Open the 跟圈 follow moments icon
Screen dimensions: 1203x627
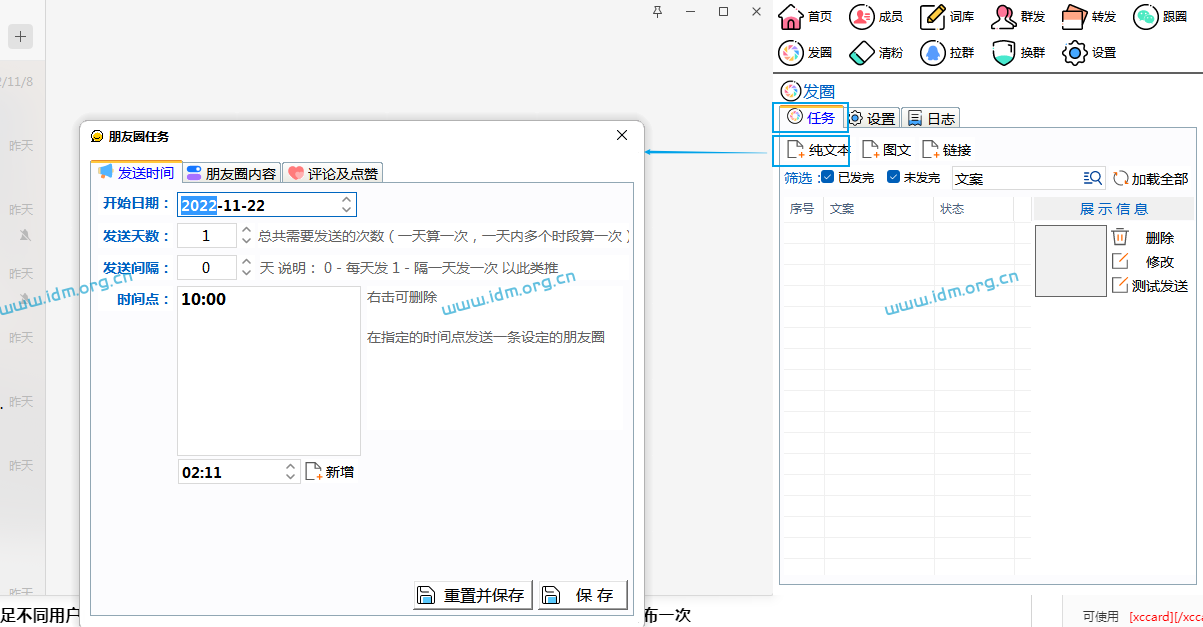pos(1146,17)
